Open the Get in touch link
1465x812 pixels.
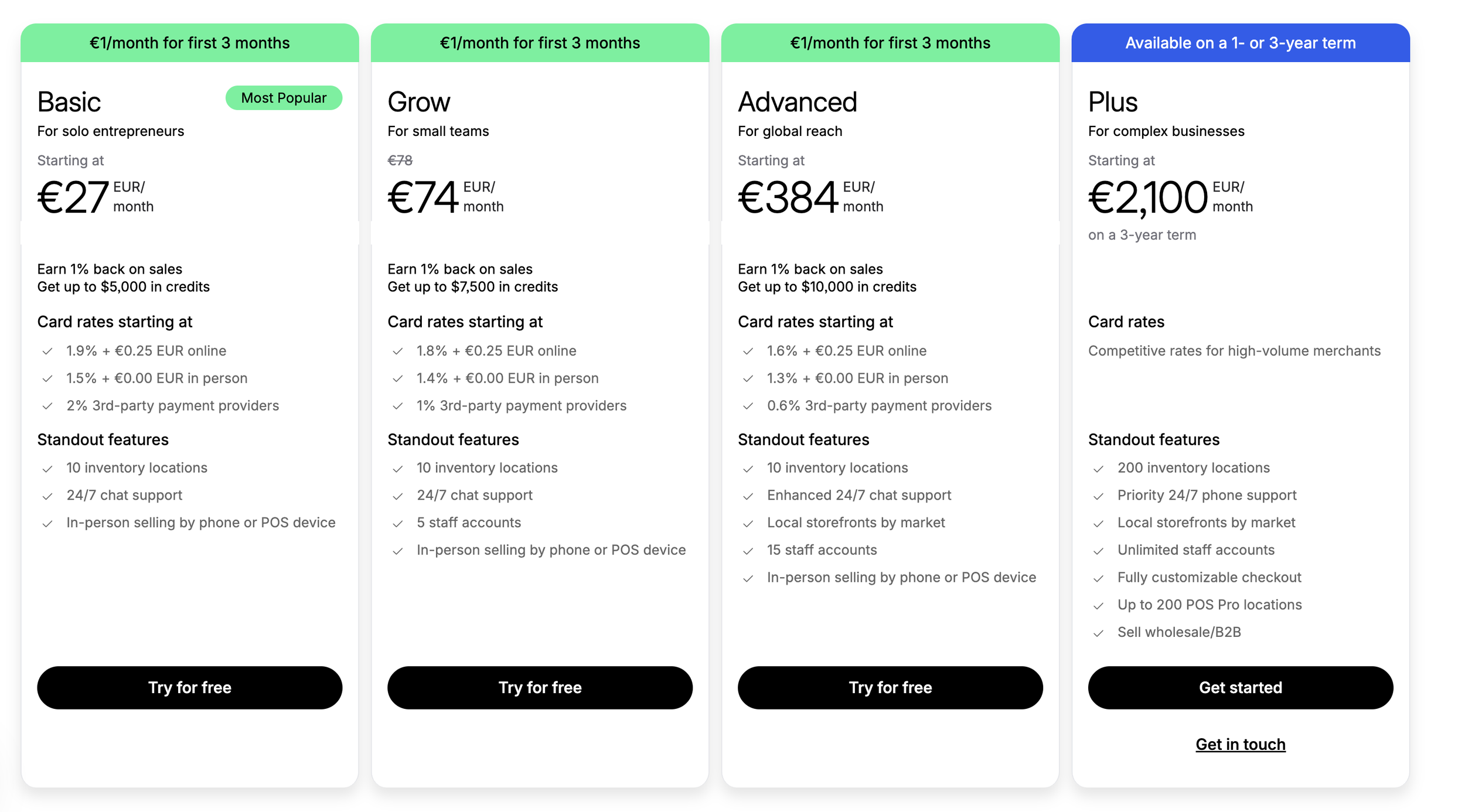point(1241,744)
